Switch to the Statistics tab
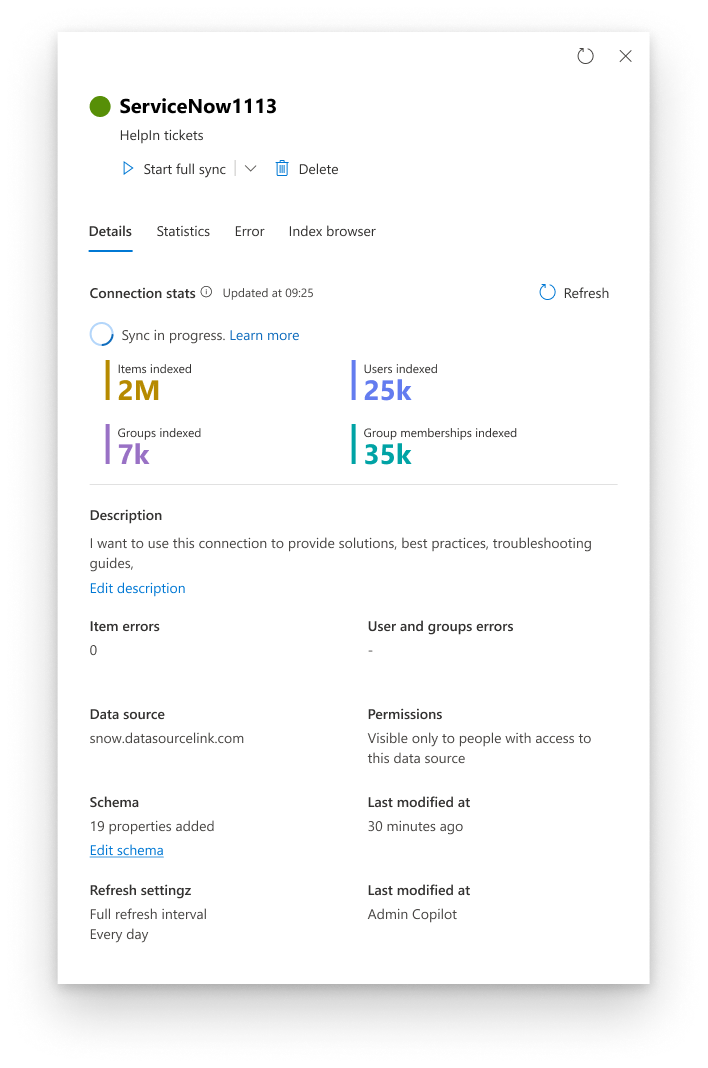 [x=183, y=231]
